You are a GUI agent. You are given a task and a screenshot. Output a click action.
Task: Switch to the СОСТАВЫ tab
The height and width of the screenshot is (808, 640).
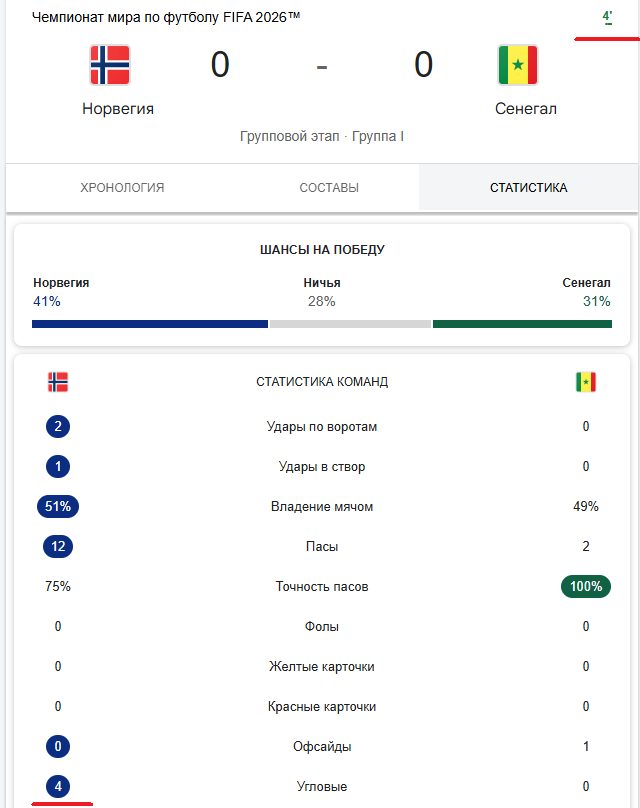pos(329,188)
